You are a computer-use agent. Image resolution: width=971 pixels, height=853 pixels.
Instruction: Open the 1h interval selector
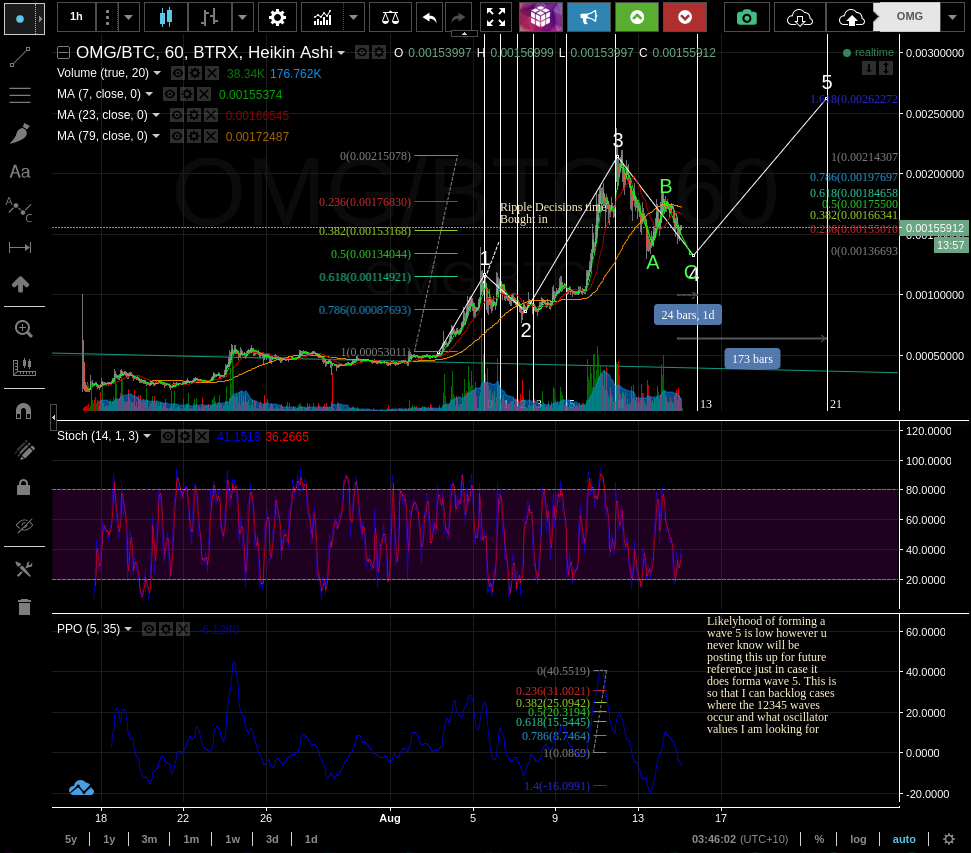(76, 17)
